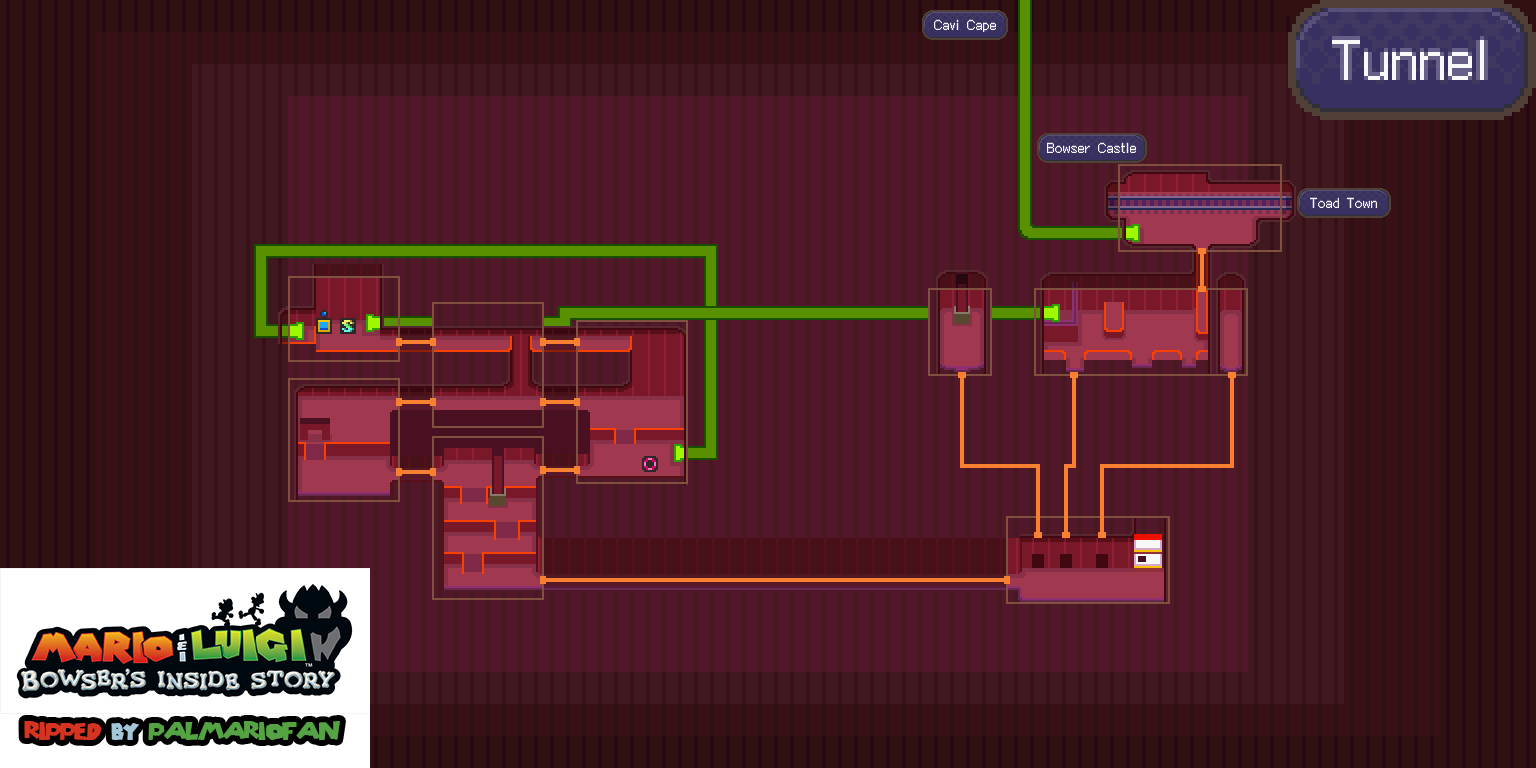Select the red and white block icon
This screenshot has width=1536, height=768.
coord(1148,551)
